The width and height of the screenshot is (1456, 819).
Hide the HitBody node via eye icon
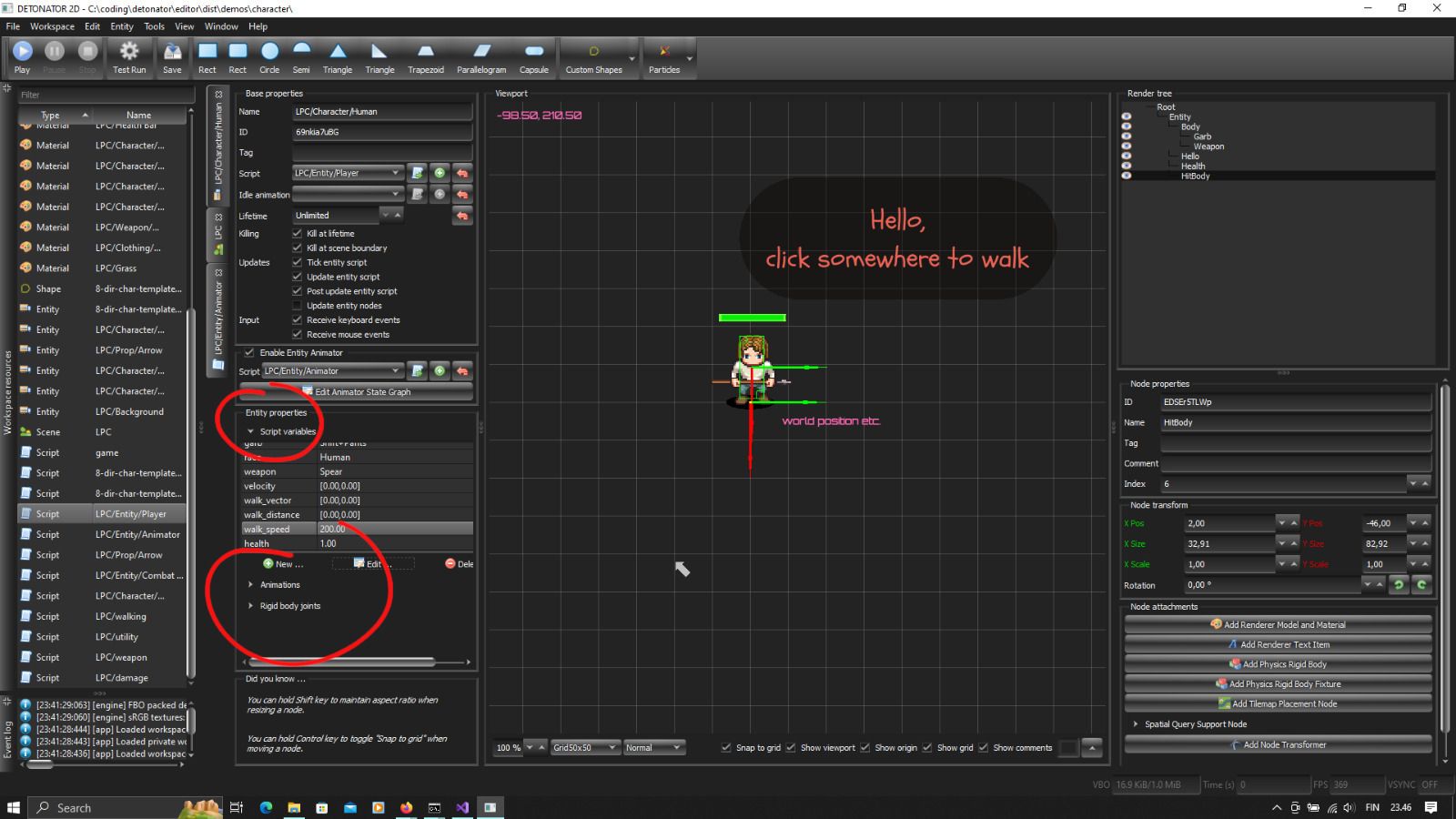click(1127, 176)
